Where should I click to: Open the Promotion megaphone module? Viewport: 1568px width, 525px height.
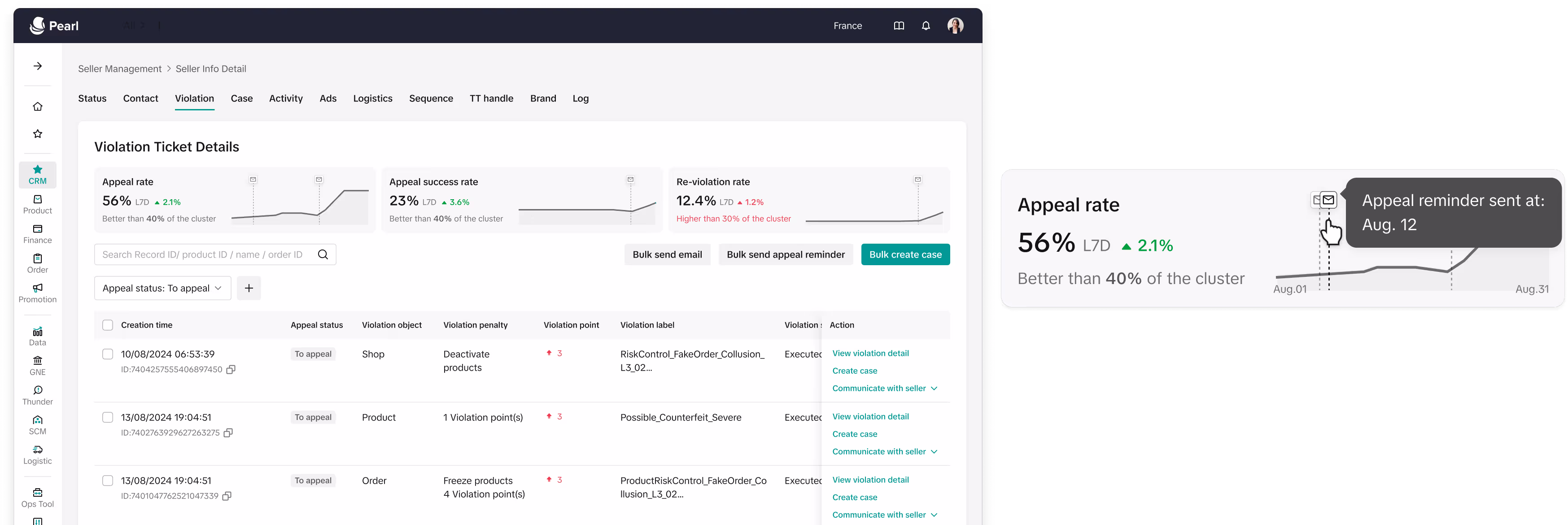(x=38, y=293)
